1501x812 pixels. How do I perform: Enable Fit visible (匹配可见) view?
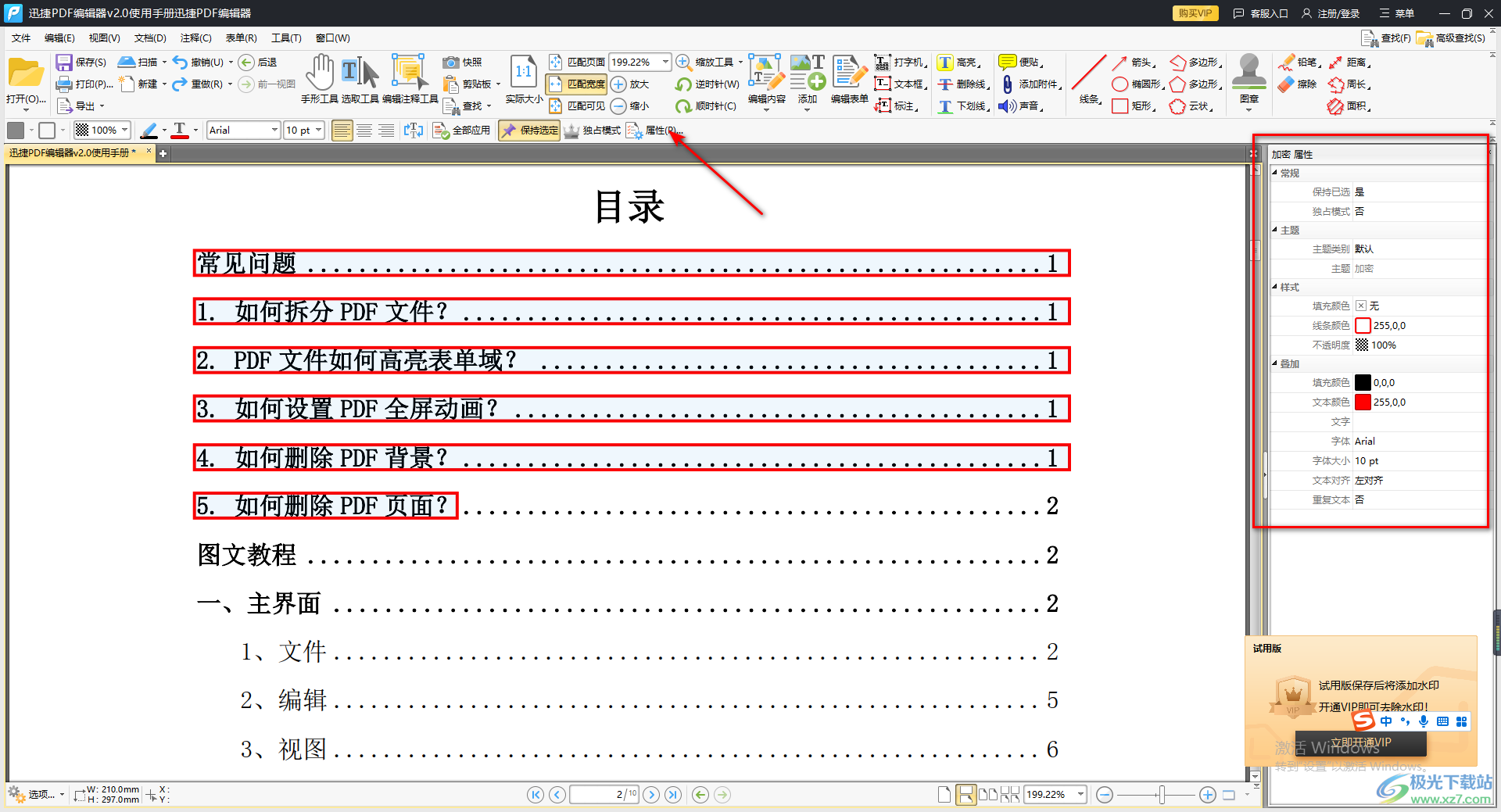[577, 106]
